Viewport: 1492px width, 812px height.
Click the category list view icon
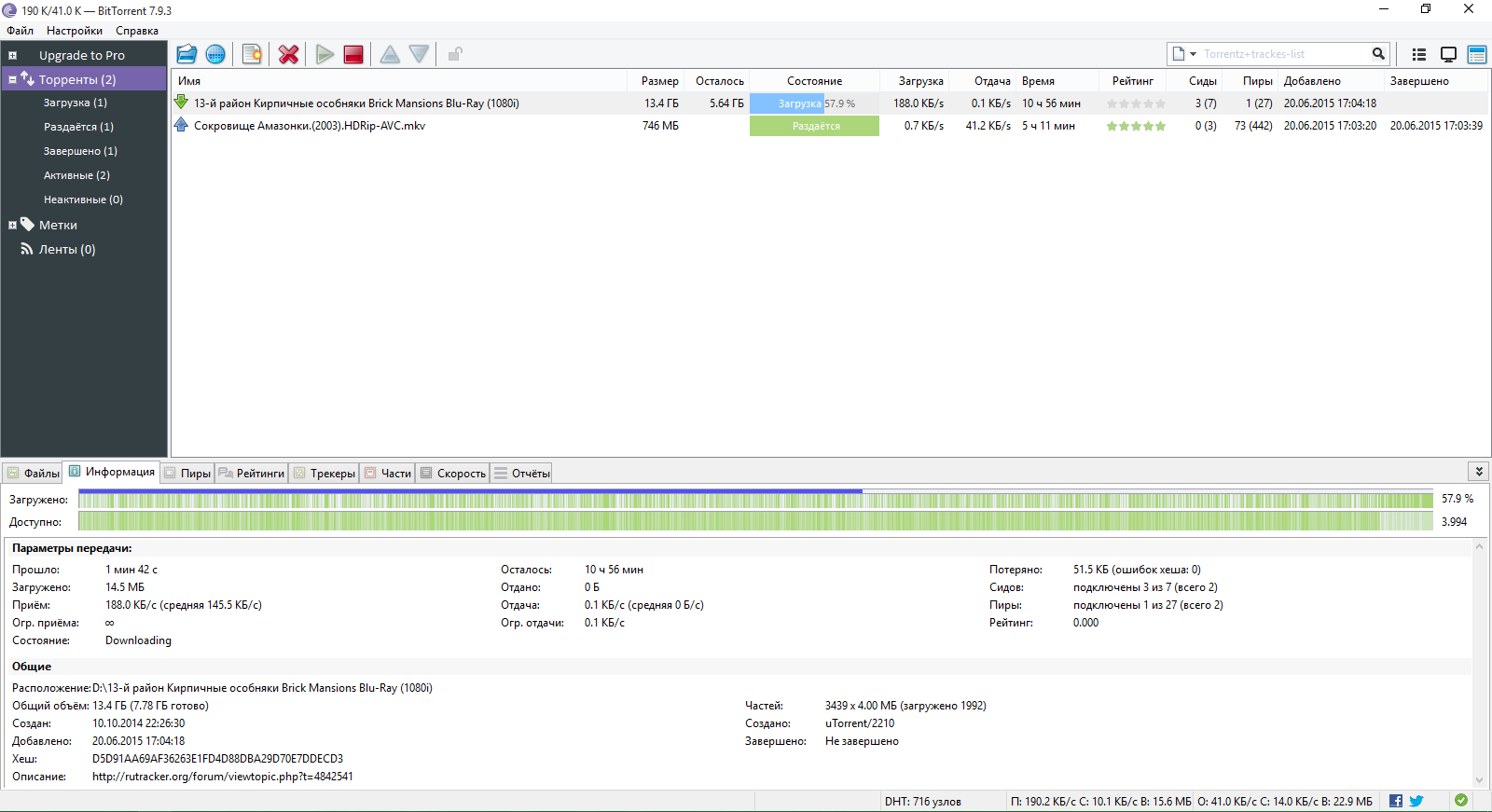(x=1419, y=54)
